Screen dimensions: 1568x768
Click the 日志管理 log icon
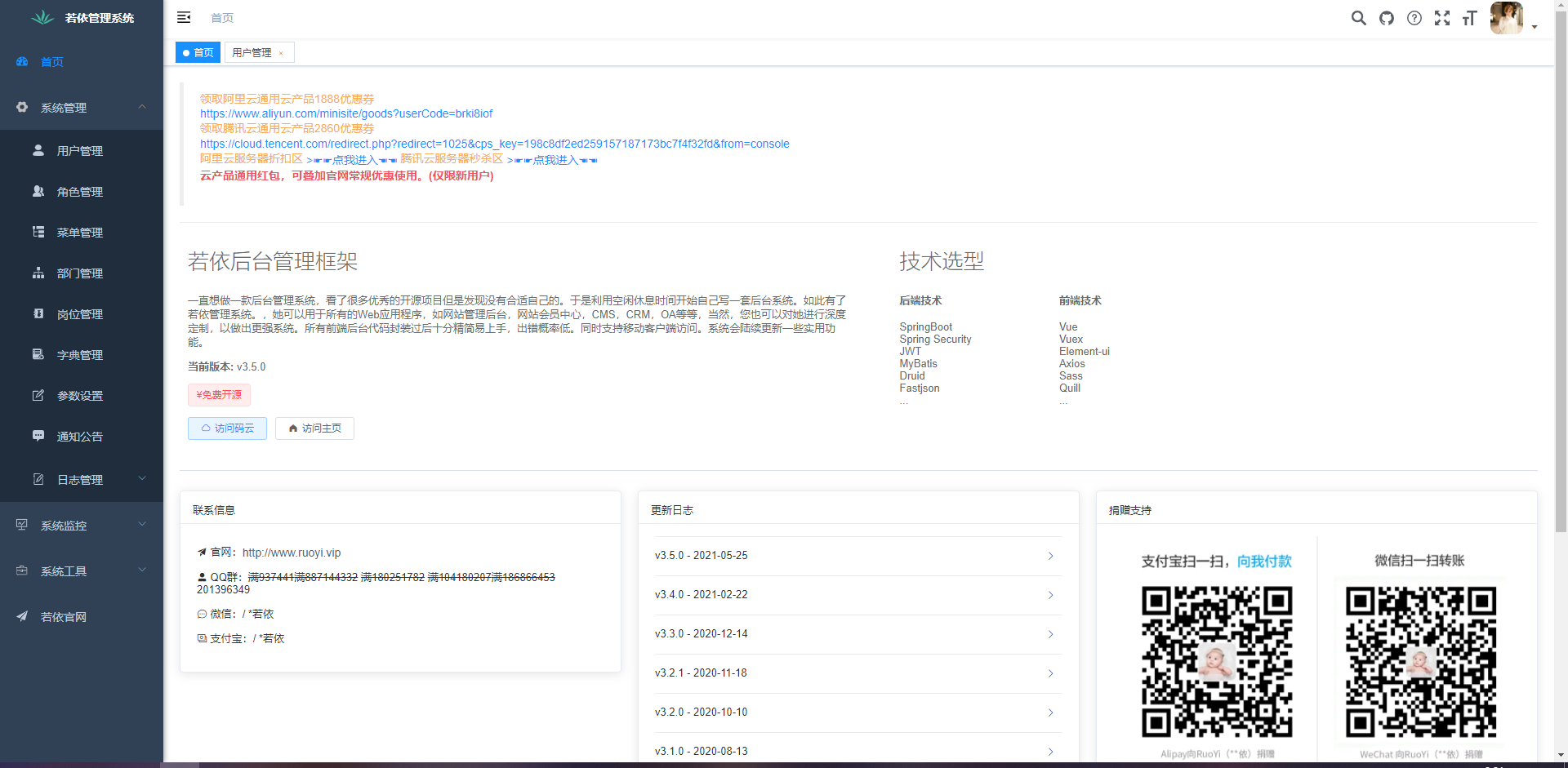38,479
